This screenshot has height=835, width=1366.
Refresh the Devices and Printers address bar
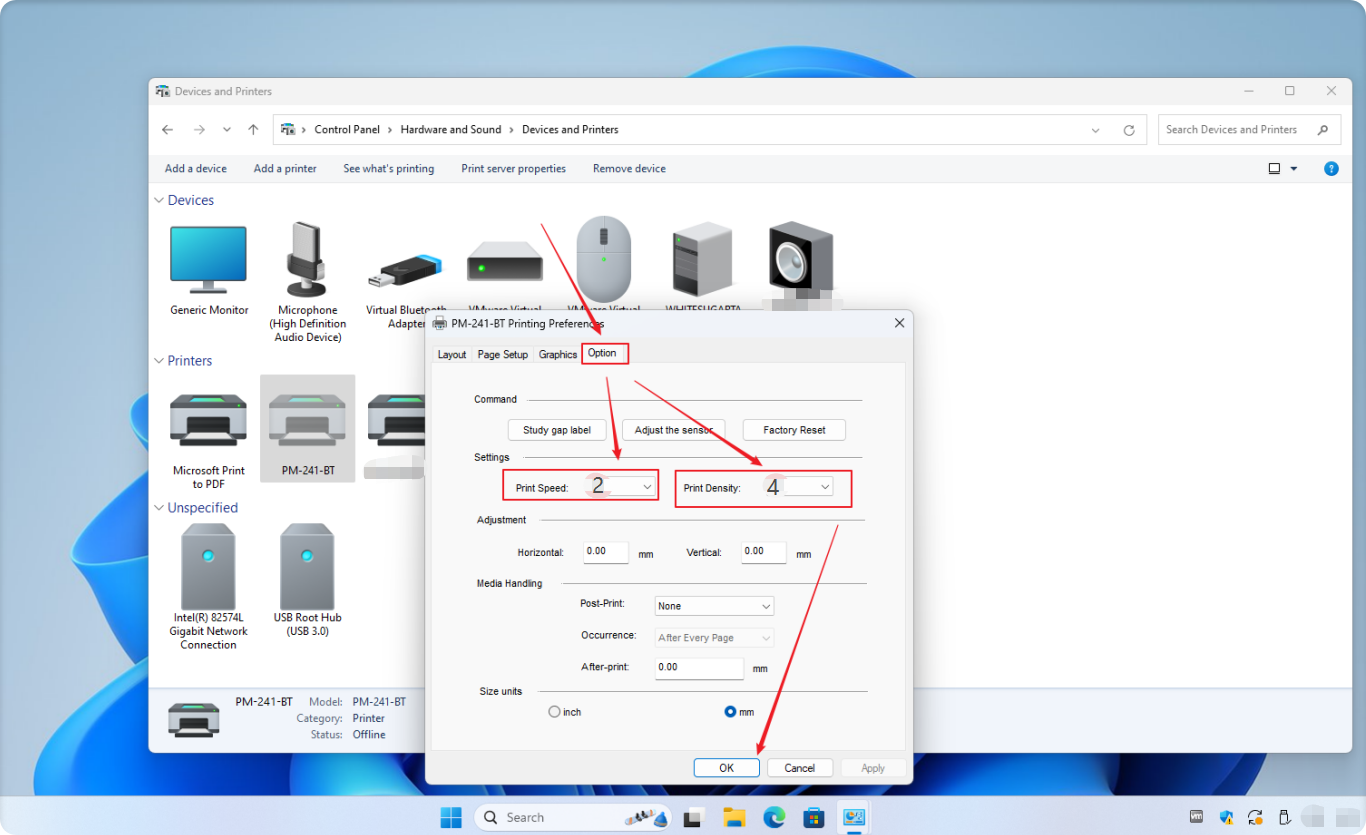pyautogui.click(x=1129, y=130)
